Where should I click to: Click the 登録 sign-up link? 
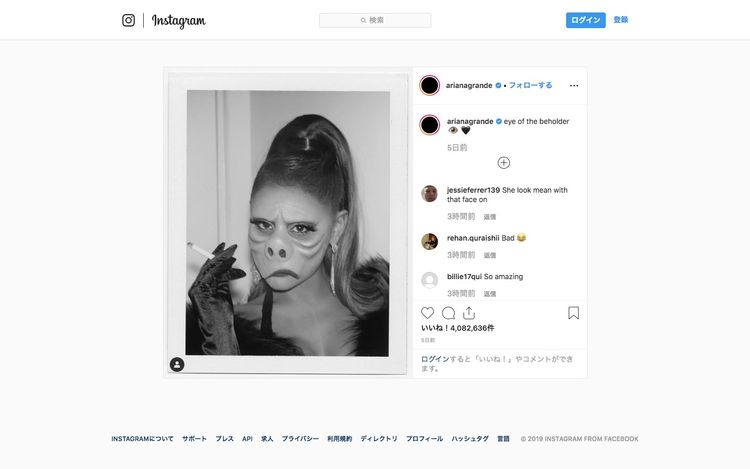click(621, 20)
